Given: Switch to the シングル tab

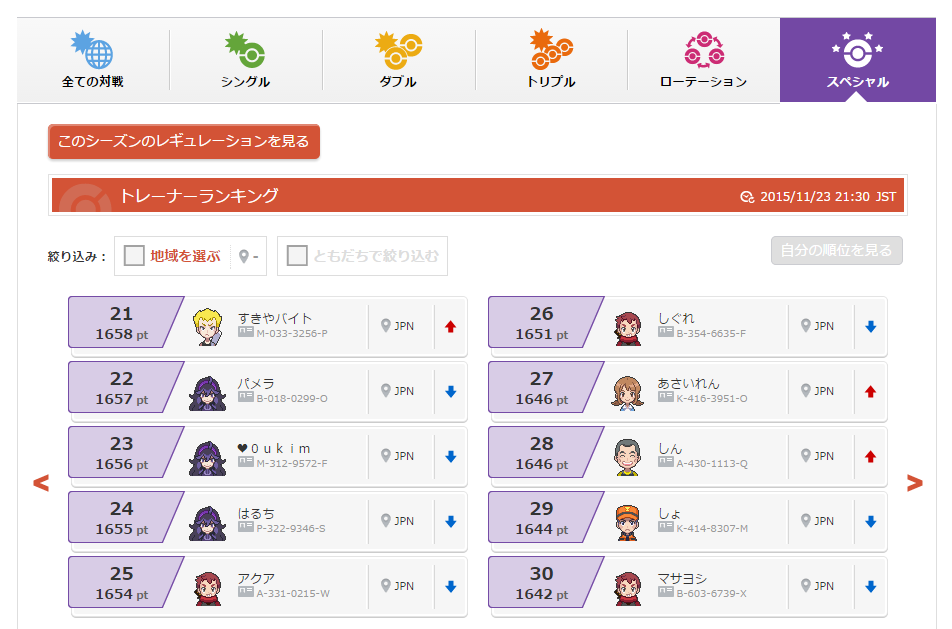Looking at the screenshot, I should (245, 60).
